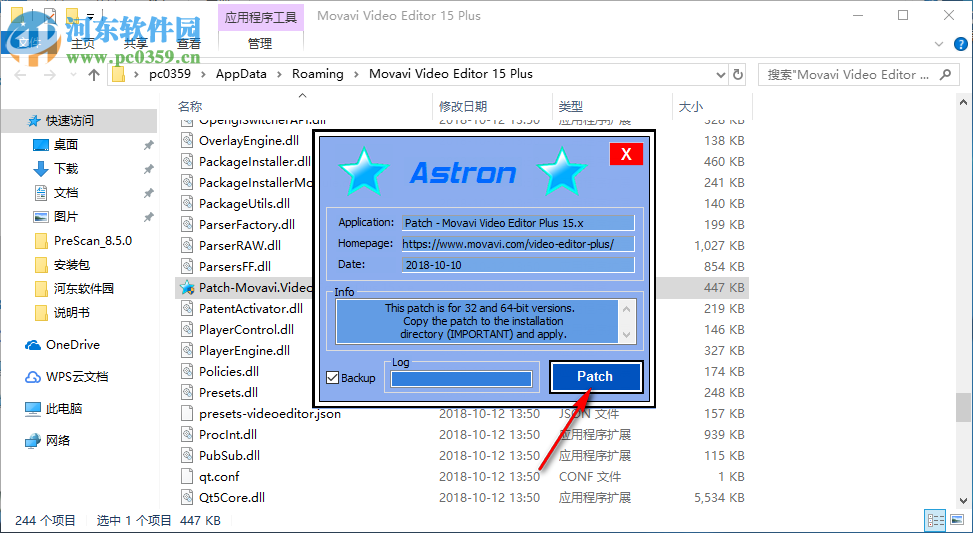
Task: Select Policies.dll file
Action: [229, 372]
